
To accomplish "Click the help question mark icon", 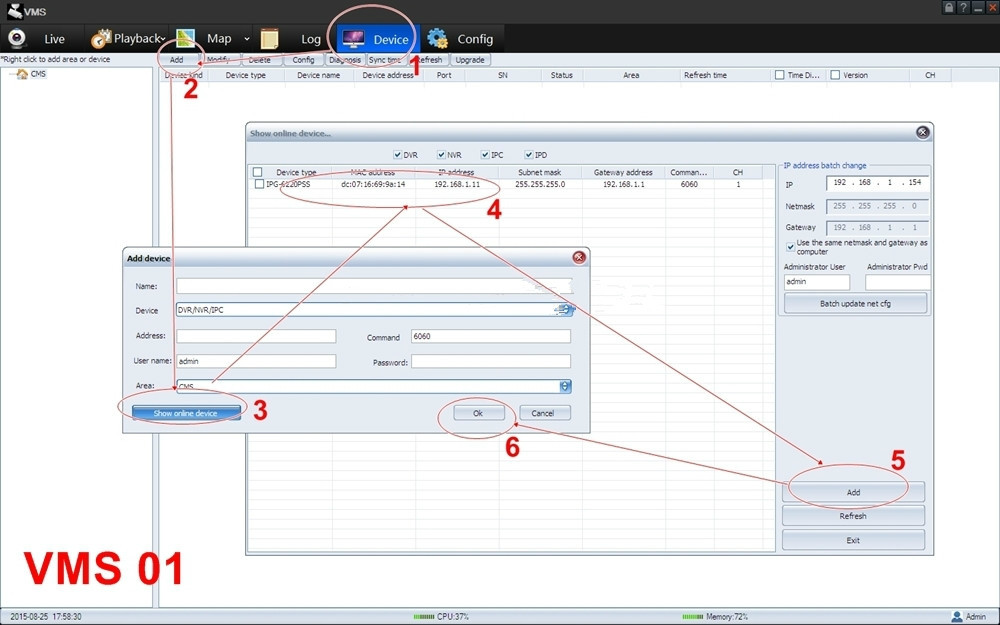I will [964, 8].
